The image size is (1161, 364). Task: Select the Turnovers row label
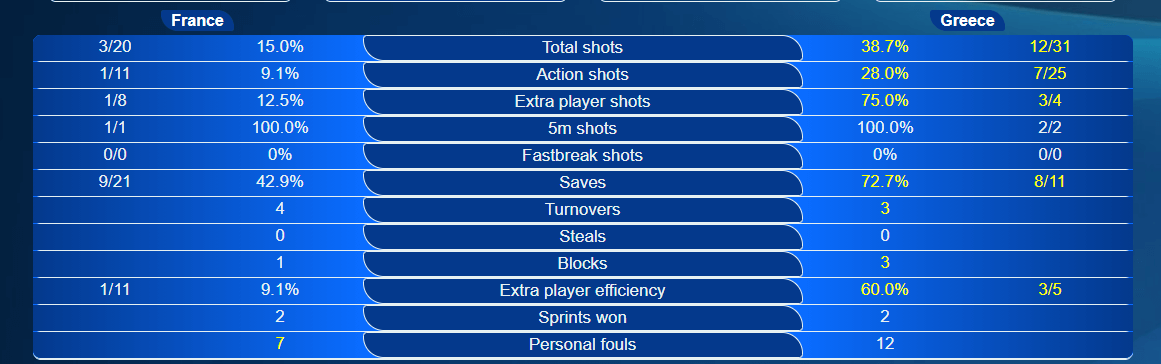tap(583, 209)
